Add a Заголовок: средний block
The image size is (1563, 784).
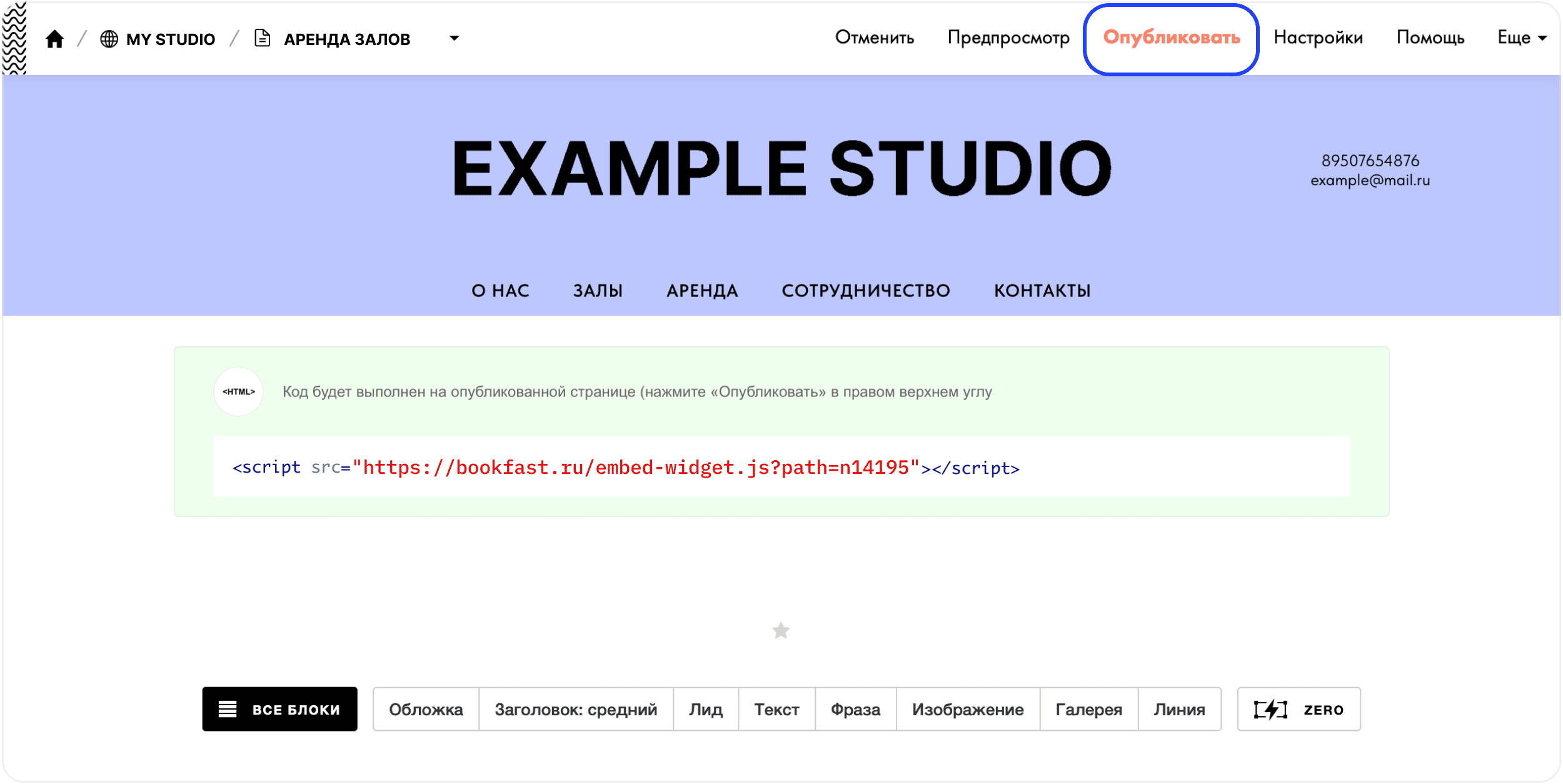pyautogui.click(x=576, y=710)
